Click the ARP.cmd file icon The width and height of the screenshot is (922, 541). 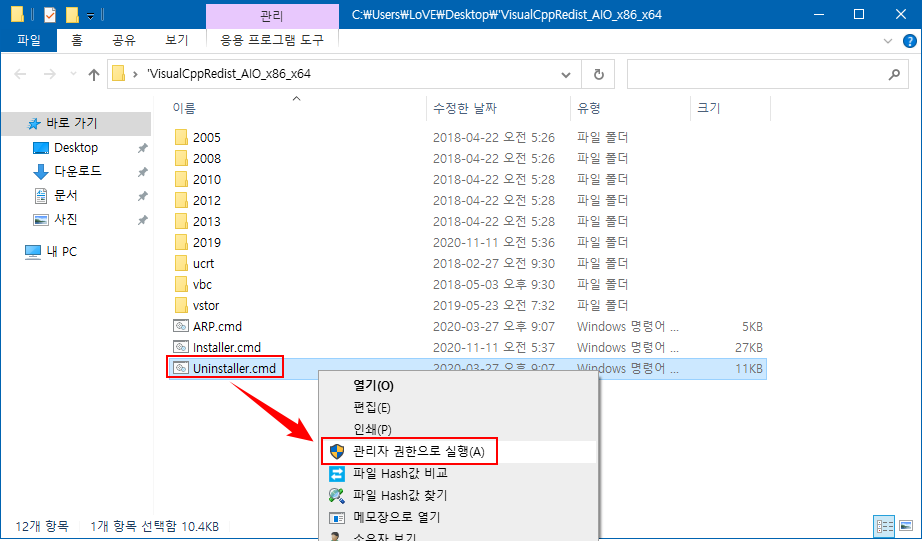click(x=181, y=326)
